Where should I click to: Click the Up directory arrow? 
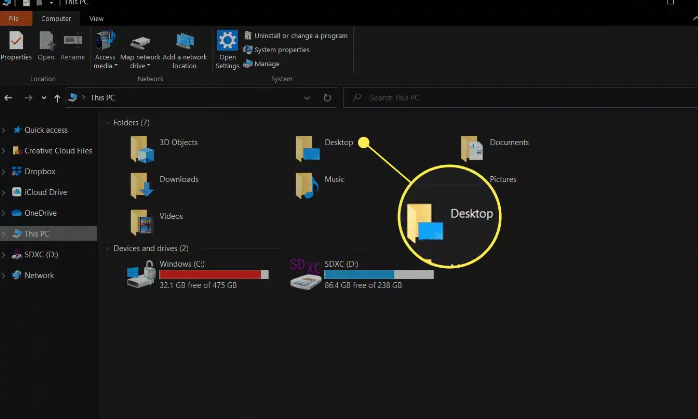(58, 98)
